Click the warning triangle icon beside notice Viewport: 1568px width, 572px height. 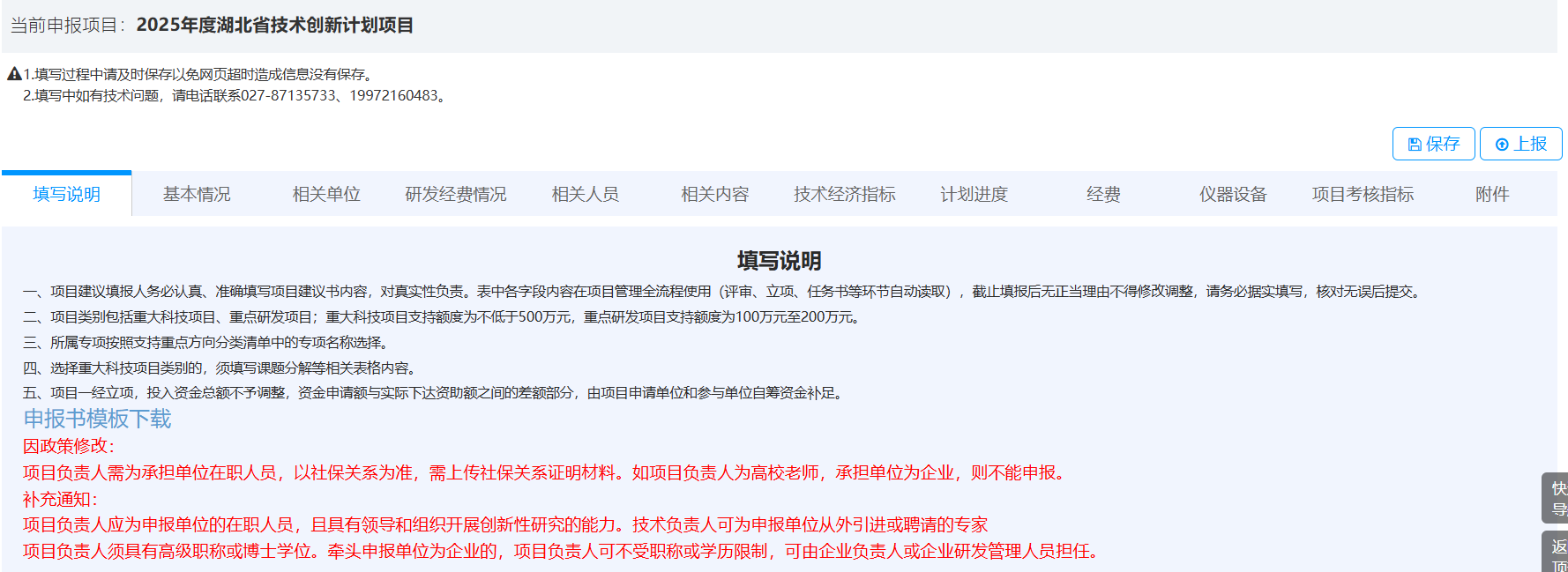tap(14, 74)
